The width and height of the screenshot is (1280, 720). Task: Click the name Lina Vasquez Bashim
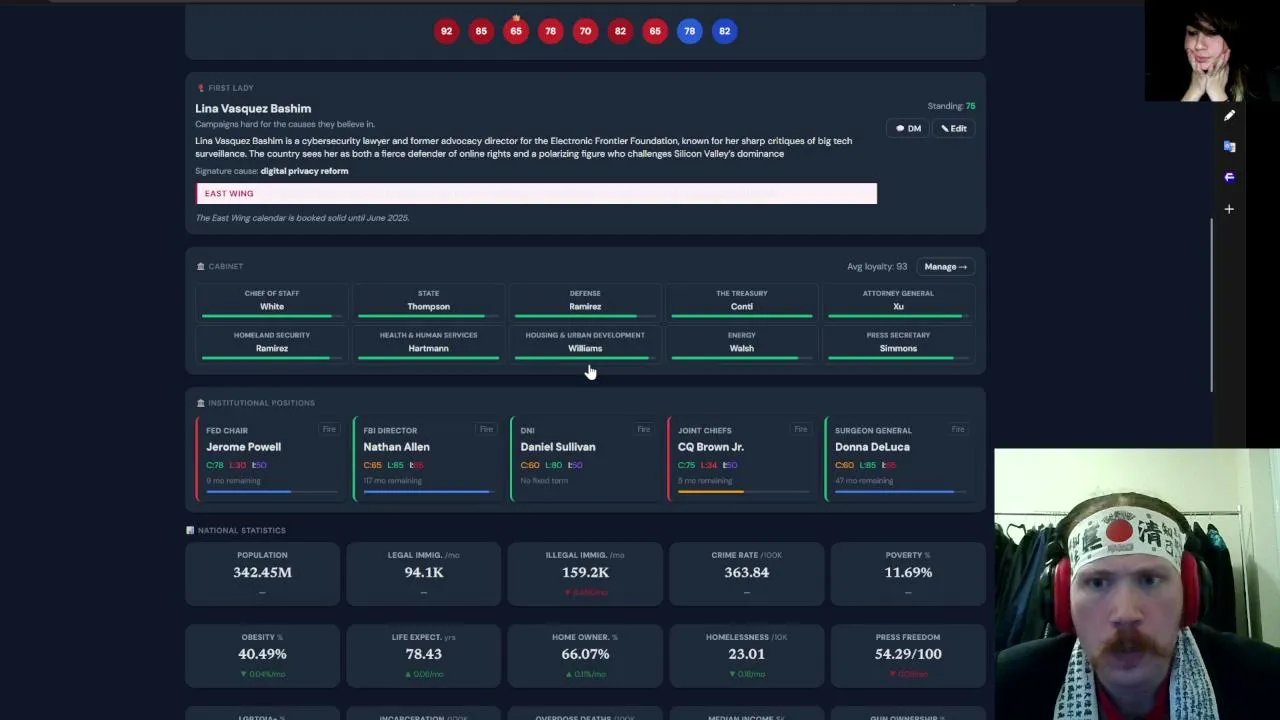(253, 108)
